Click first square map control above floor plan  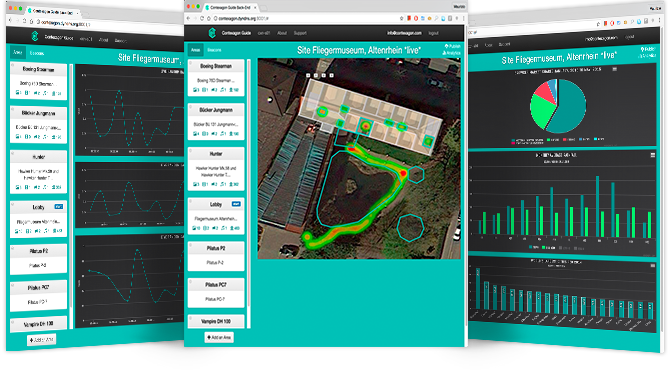tap(309, 75)
